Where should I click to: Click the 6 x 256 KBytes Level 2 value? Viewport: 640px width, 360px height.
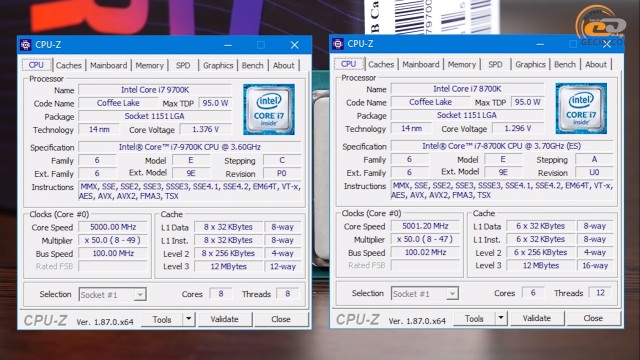[x=540, y=253]
